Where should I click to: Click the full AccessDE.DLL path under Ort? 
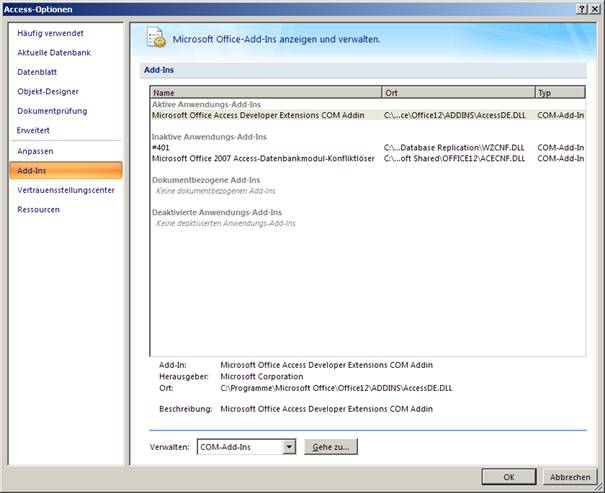[336, 388]
